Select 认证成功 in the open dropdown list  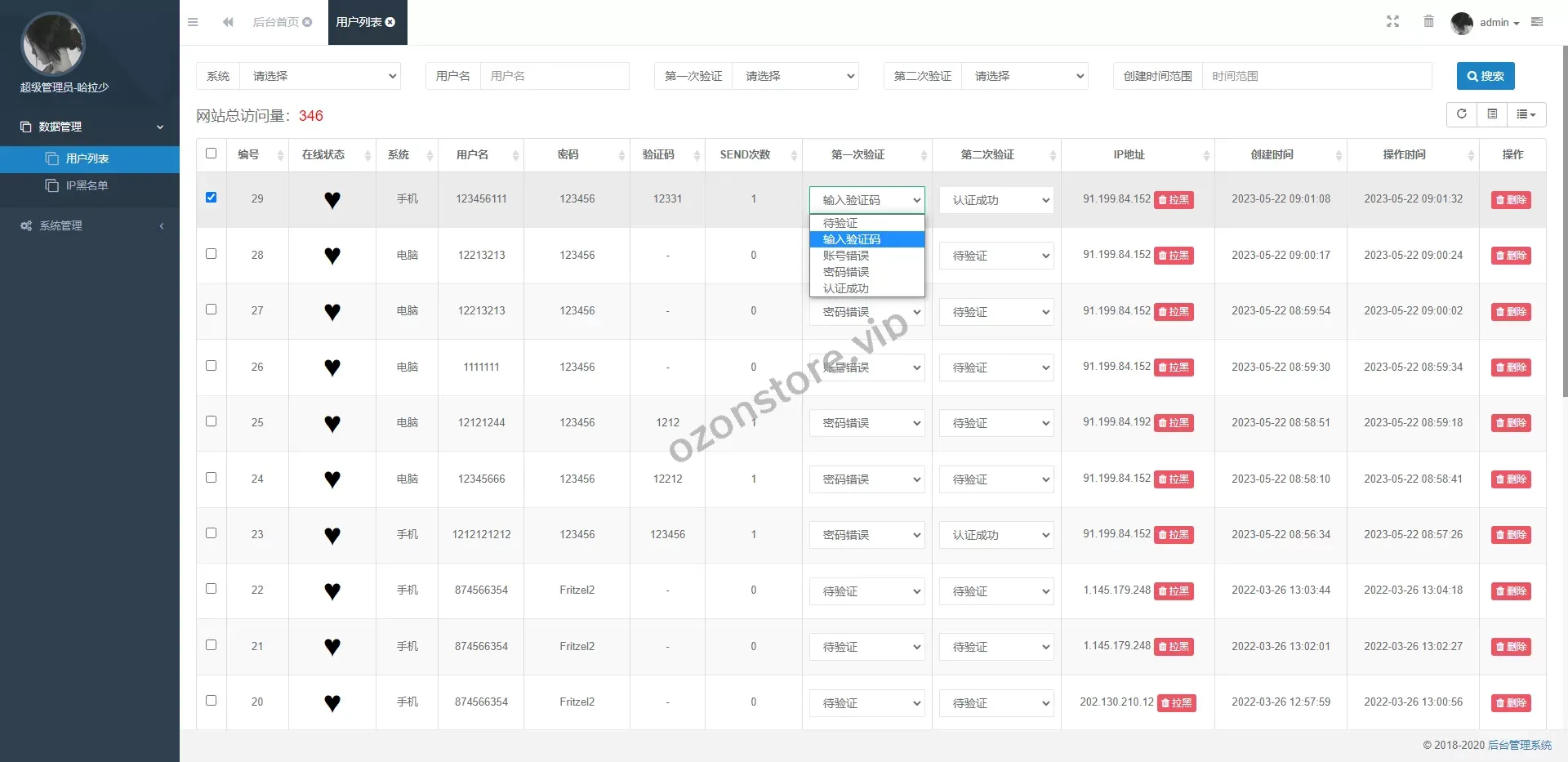(x=846, y=288)
